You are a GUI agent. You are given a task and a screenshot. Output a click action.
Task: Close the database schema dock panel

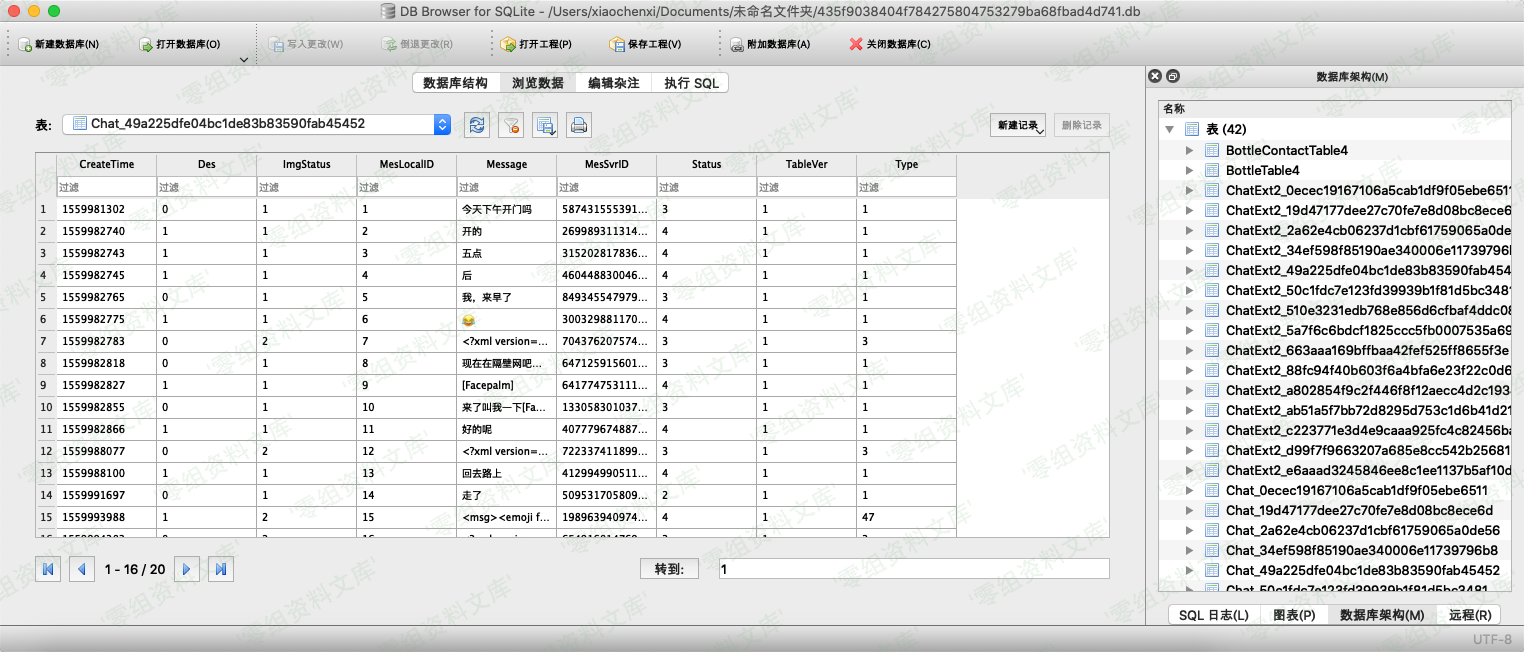point(1155,76)
